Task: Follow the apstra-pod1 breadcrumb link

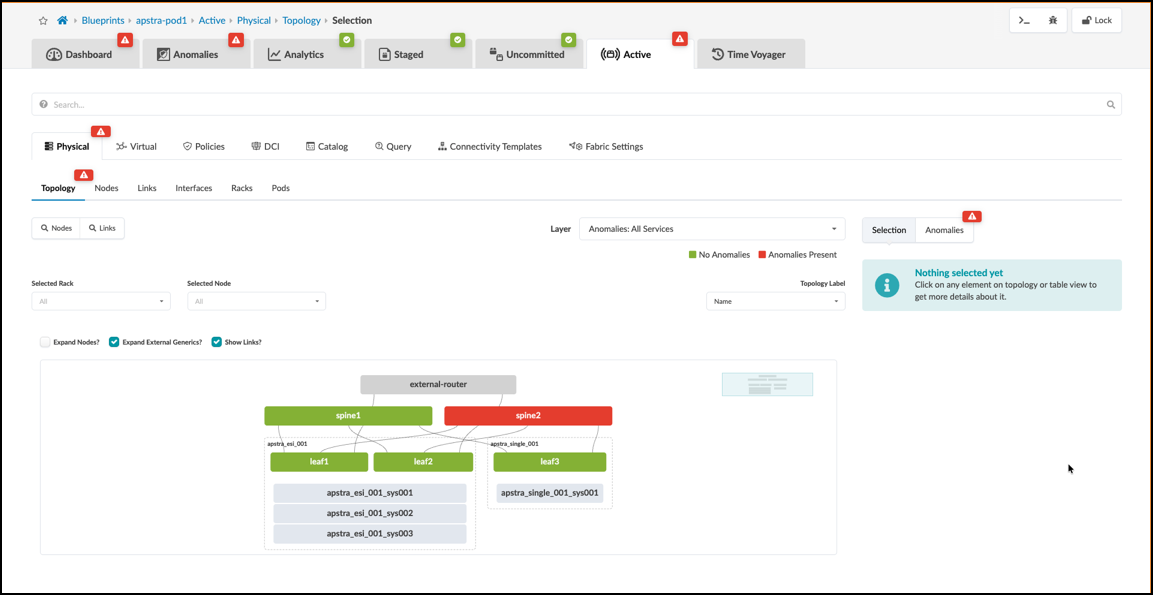Action: coord(163,21)
